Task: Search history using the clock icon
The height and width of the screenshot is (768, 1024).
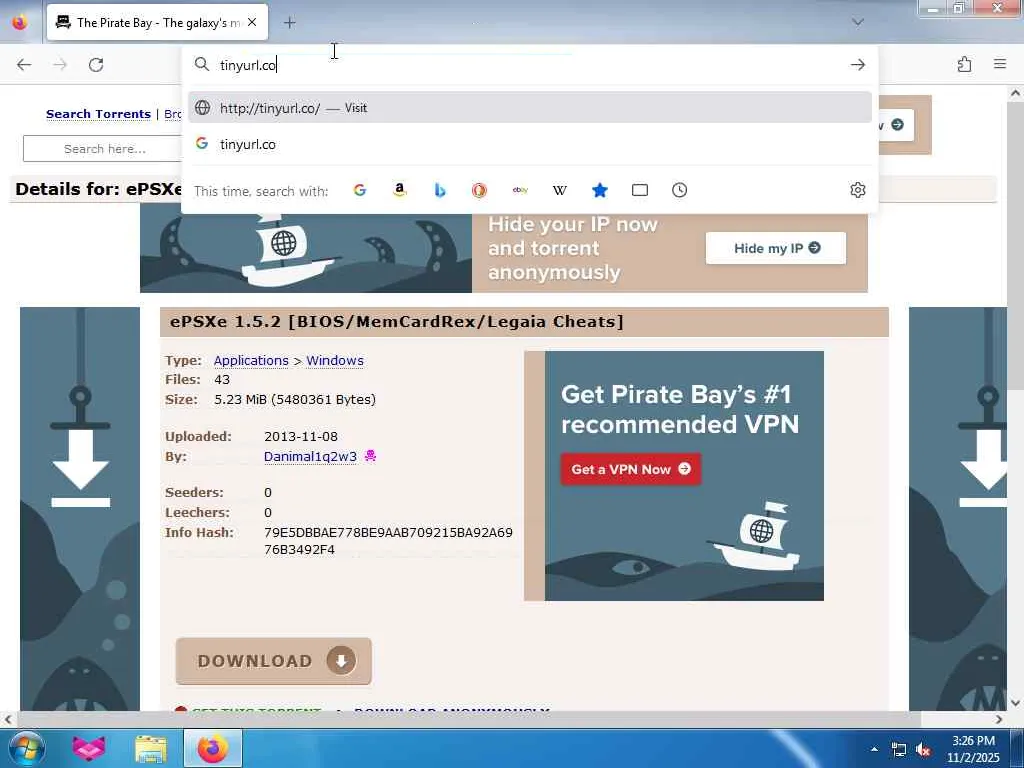Action: point(679,190)
